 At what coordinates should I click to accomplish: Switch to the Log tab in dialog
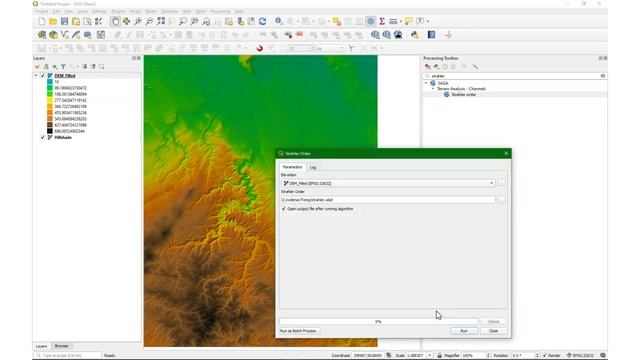(x=313, y=167)
